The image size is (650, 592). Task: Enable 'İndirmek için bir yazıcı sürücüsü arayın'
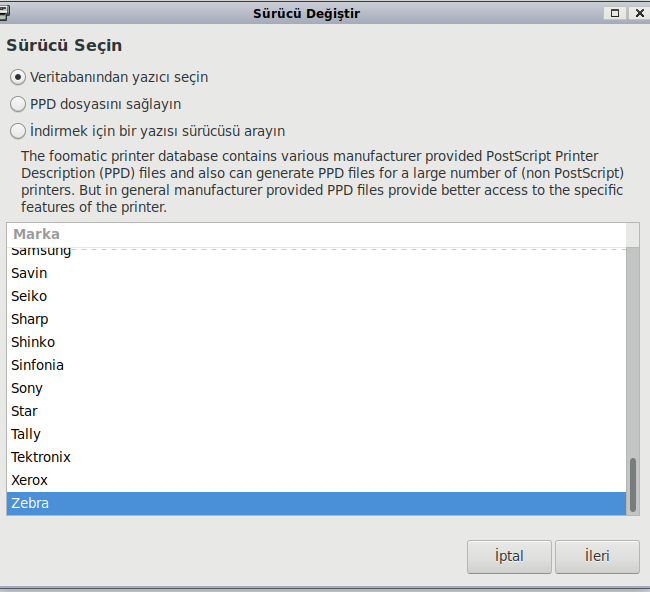pyautogui.click(x=18, y=131)
